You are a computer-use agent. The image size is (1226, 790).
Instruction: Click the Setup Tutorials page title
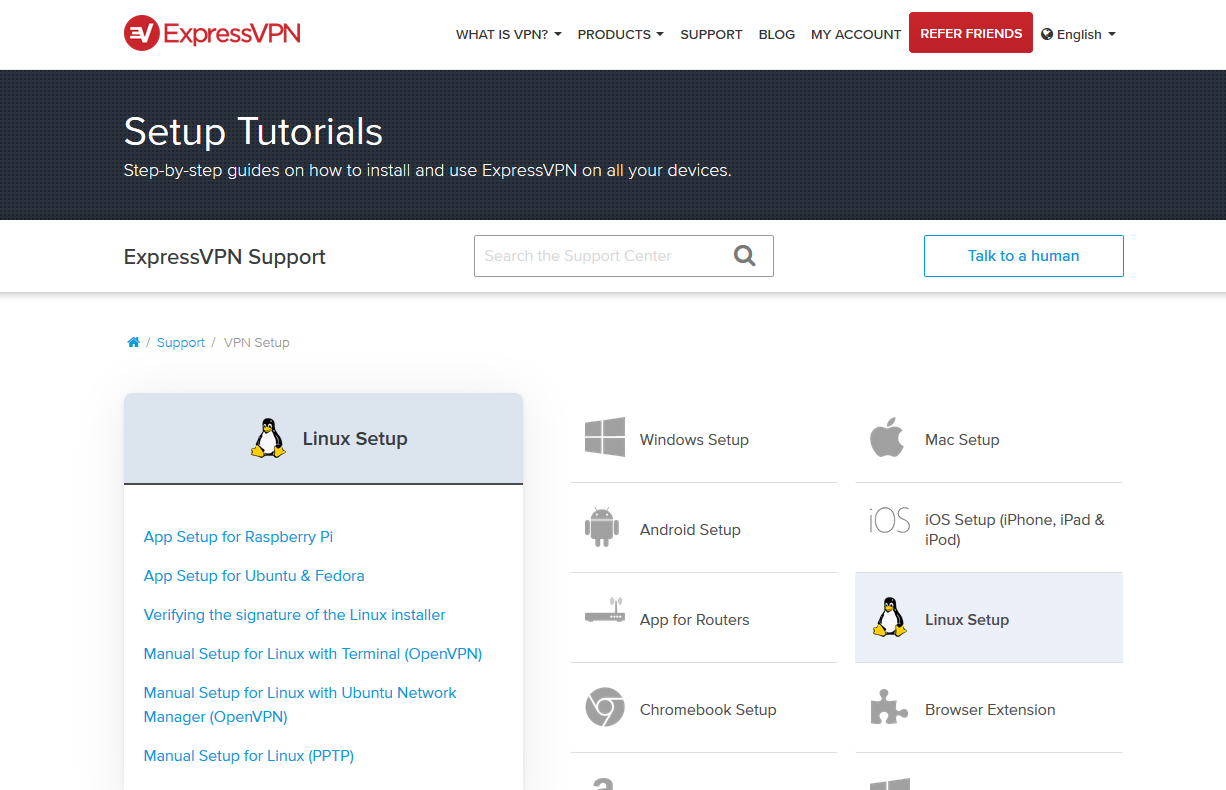coord(253,132)
